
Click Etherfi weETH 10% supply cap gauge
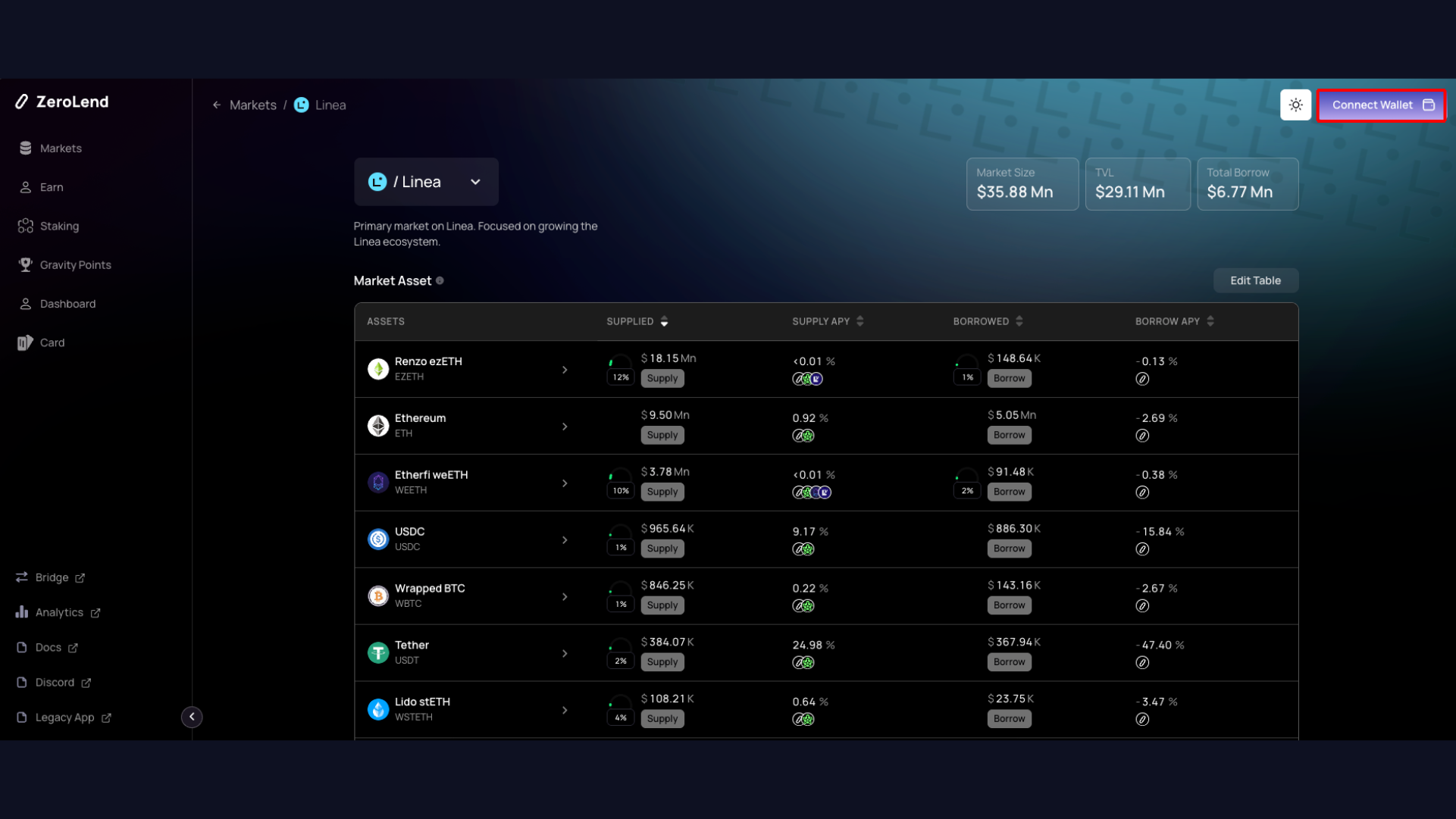pyautogui.click(x=621, y=483)
